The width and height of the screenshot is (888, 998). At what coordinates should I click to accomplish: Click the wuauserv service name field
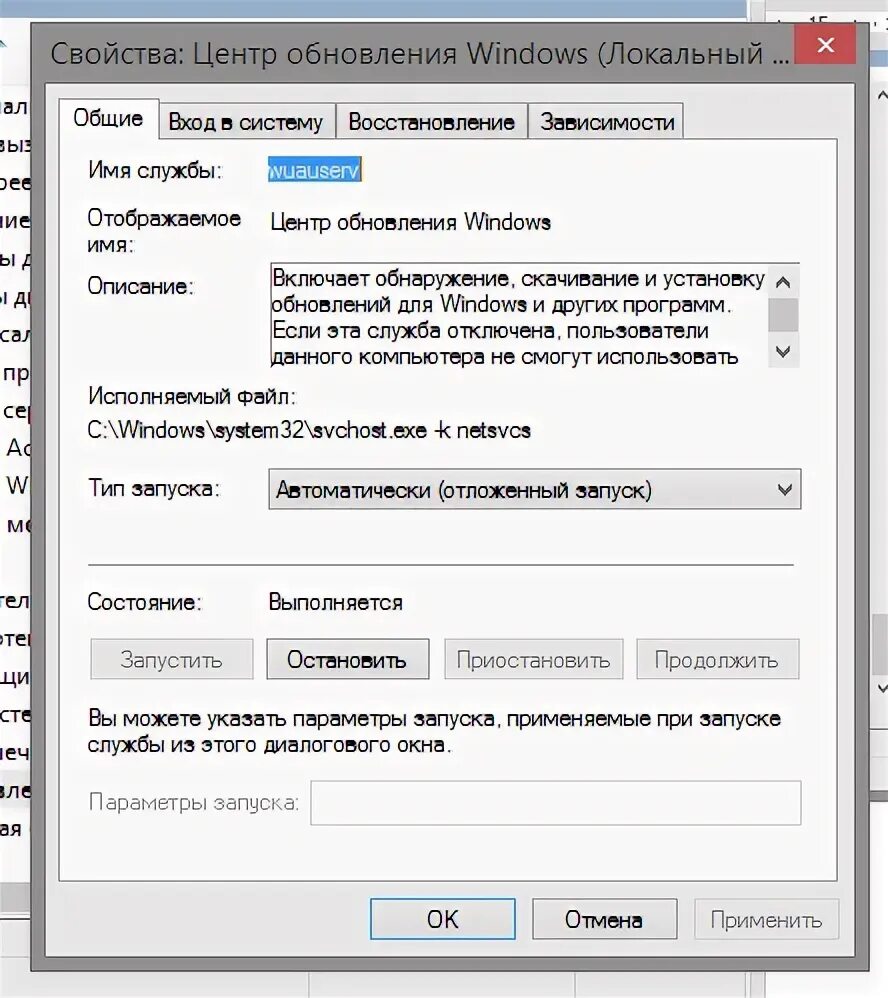click(x=314, y=170)
